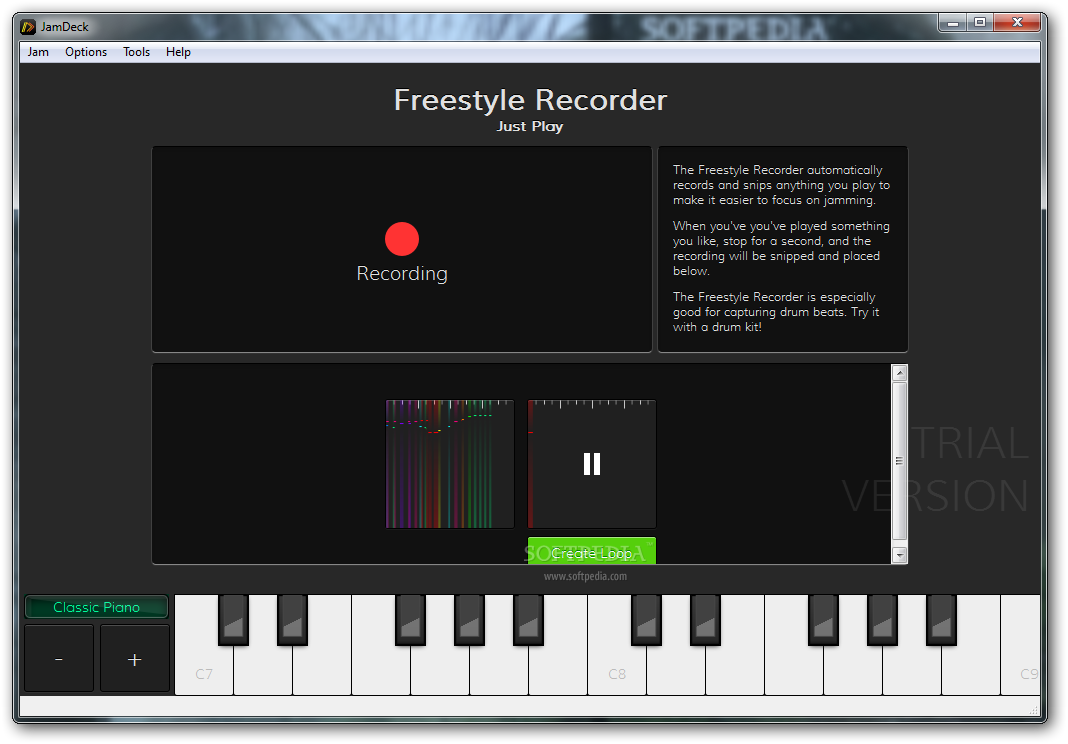Screen dimensions: 1068x744
Task: Play the C7 white piano key
Action: pyautogui.click(x=204, y=671)
